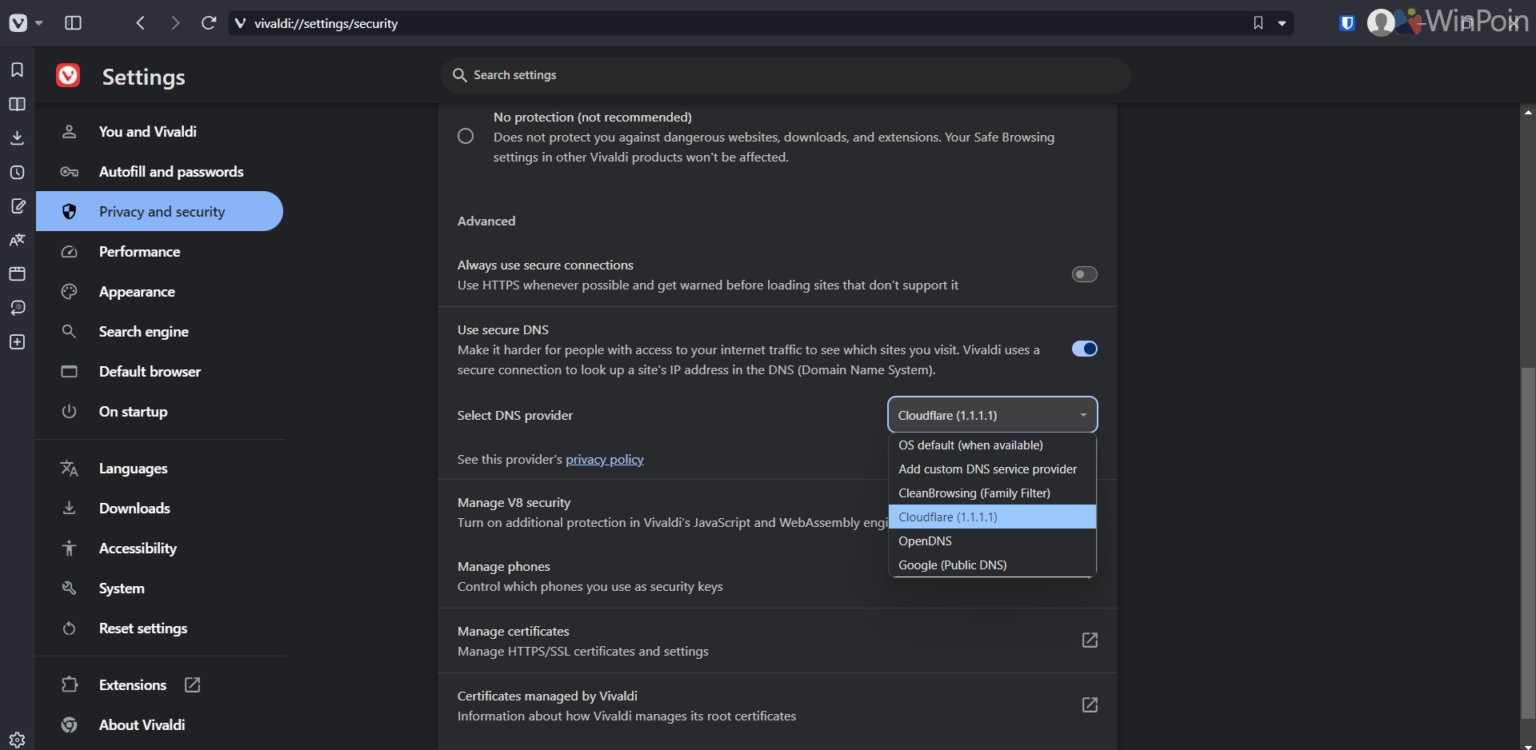This screenshot has height=750, width=1536.
Task: Choose Google (Public DNS) option
Action: [x=992, y=565]
